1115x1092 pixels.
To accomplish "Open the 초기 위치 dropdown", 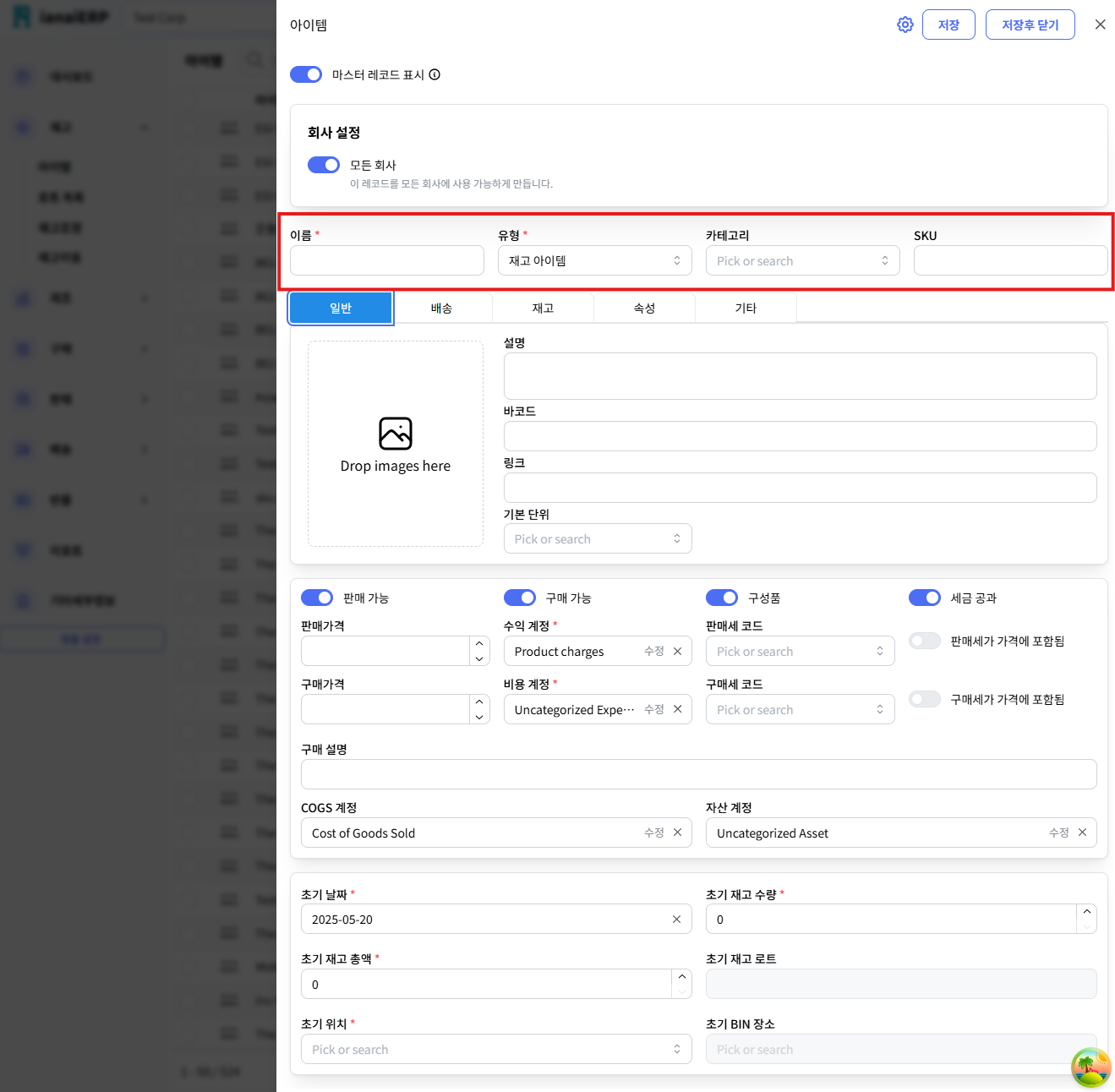I will [496, 1049].
